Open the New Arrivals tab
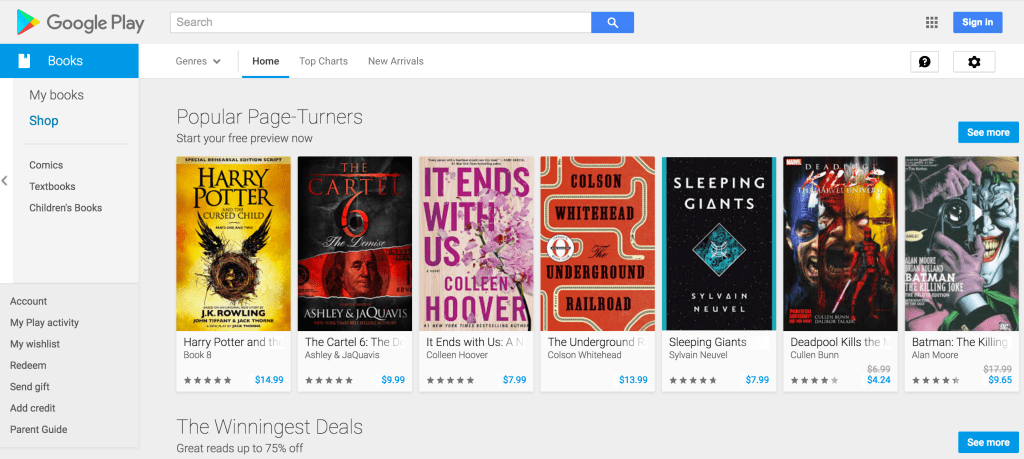Viewport: 1024px width, 459px height. (396, 61)
